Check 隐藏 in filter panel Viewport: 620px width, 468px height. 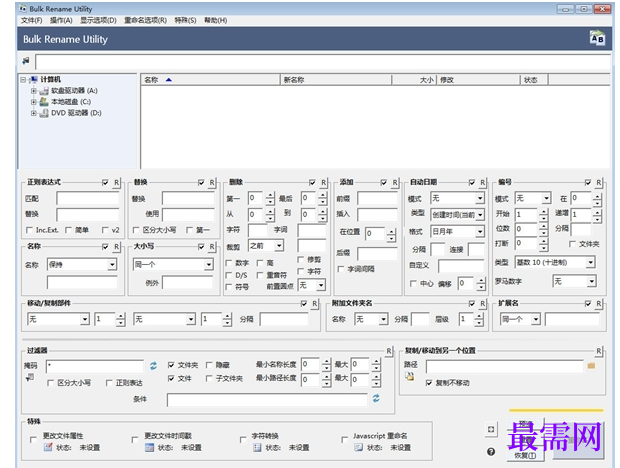209,365
